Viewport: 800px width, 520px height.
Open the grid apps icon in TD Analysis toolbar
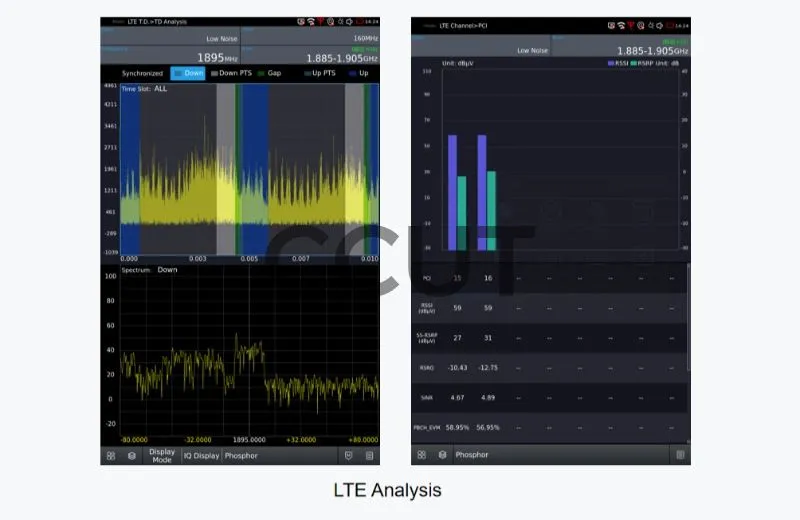click(111, 456)
